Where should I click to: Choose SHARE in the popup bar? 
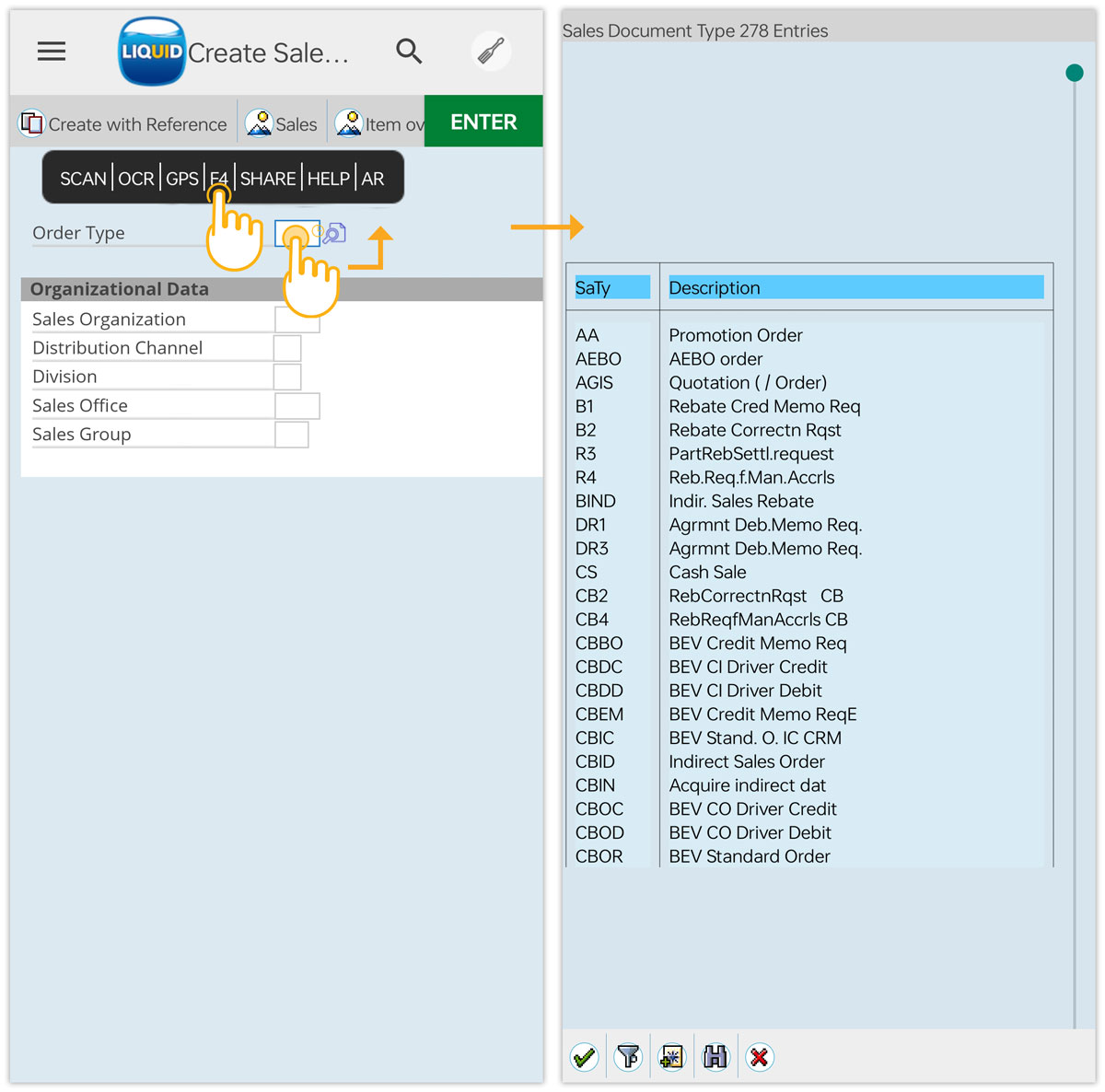pyautogui.click(x=268, y=179)
